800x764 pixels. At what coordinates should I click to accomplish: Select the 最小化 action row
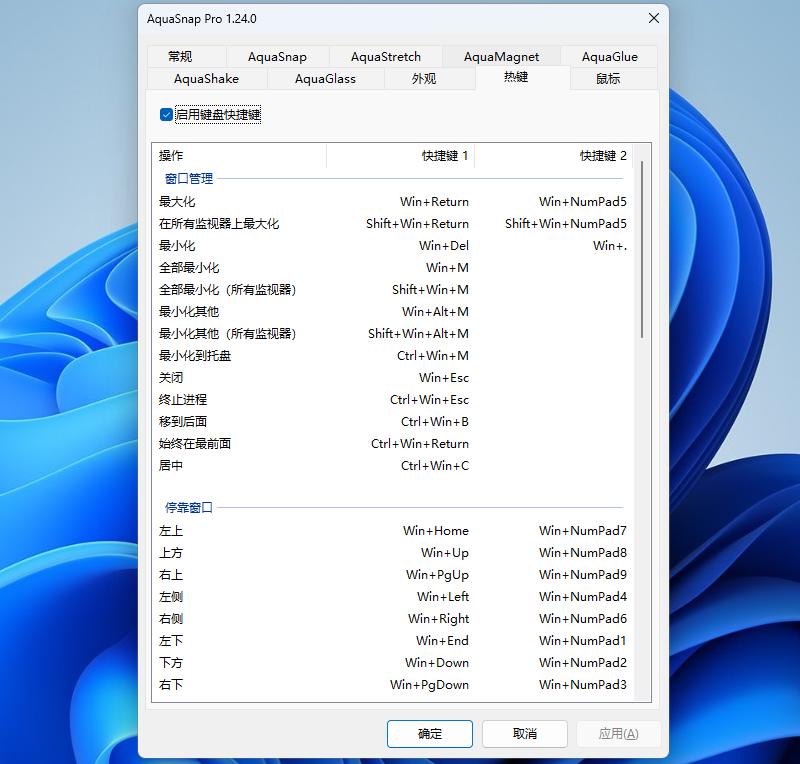point(393,245)
